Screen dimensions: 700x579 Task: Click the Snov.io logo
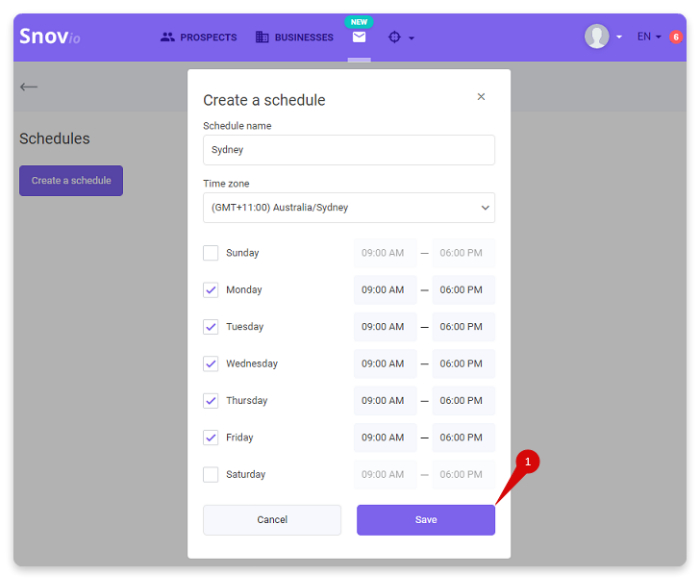tap(50, 36)
